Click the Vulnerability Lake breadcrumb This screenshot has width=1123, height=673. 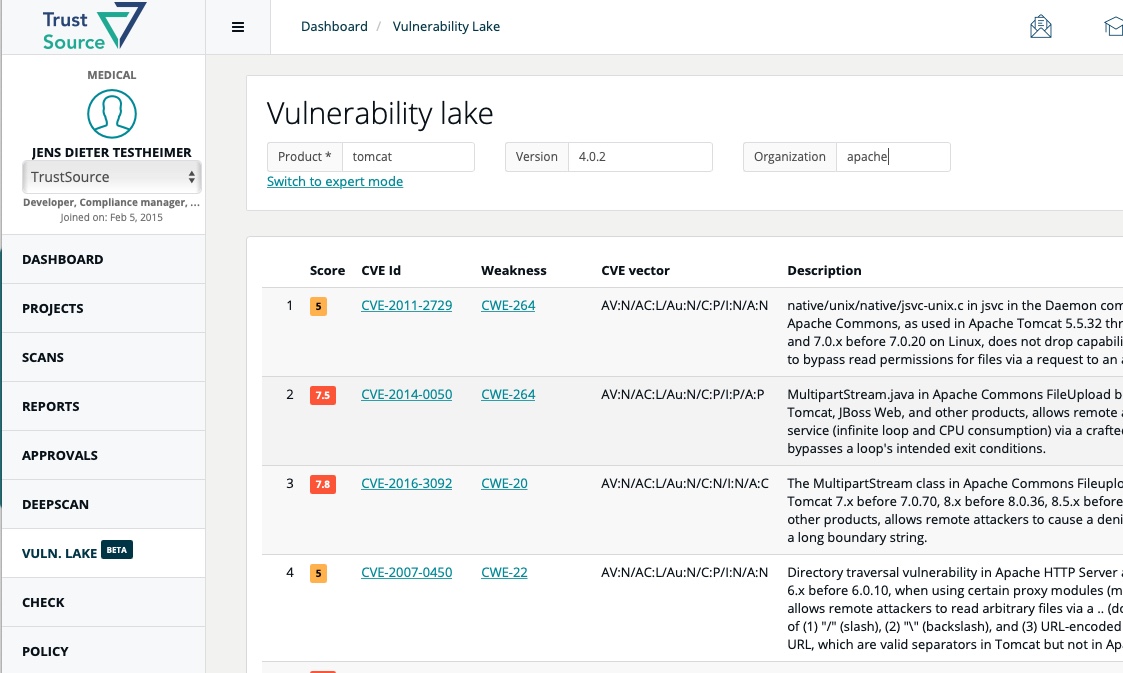point(446,26)
